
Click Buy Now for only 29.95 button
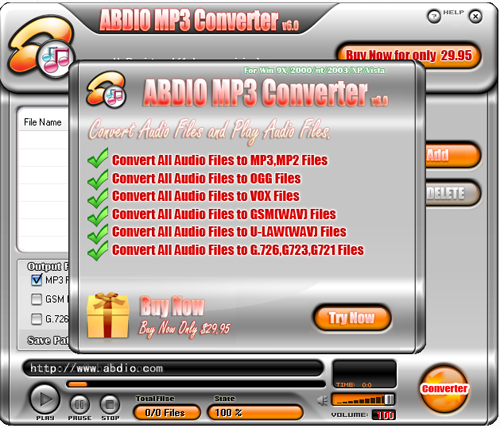coord(409,55)
